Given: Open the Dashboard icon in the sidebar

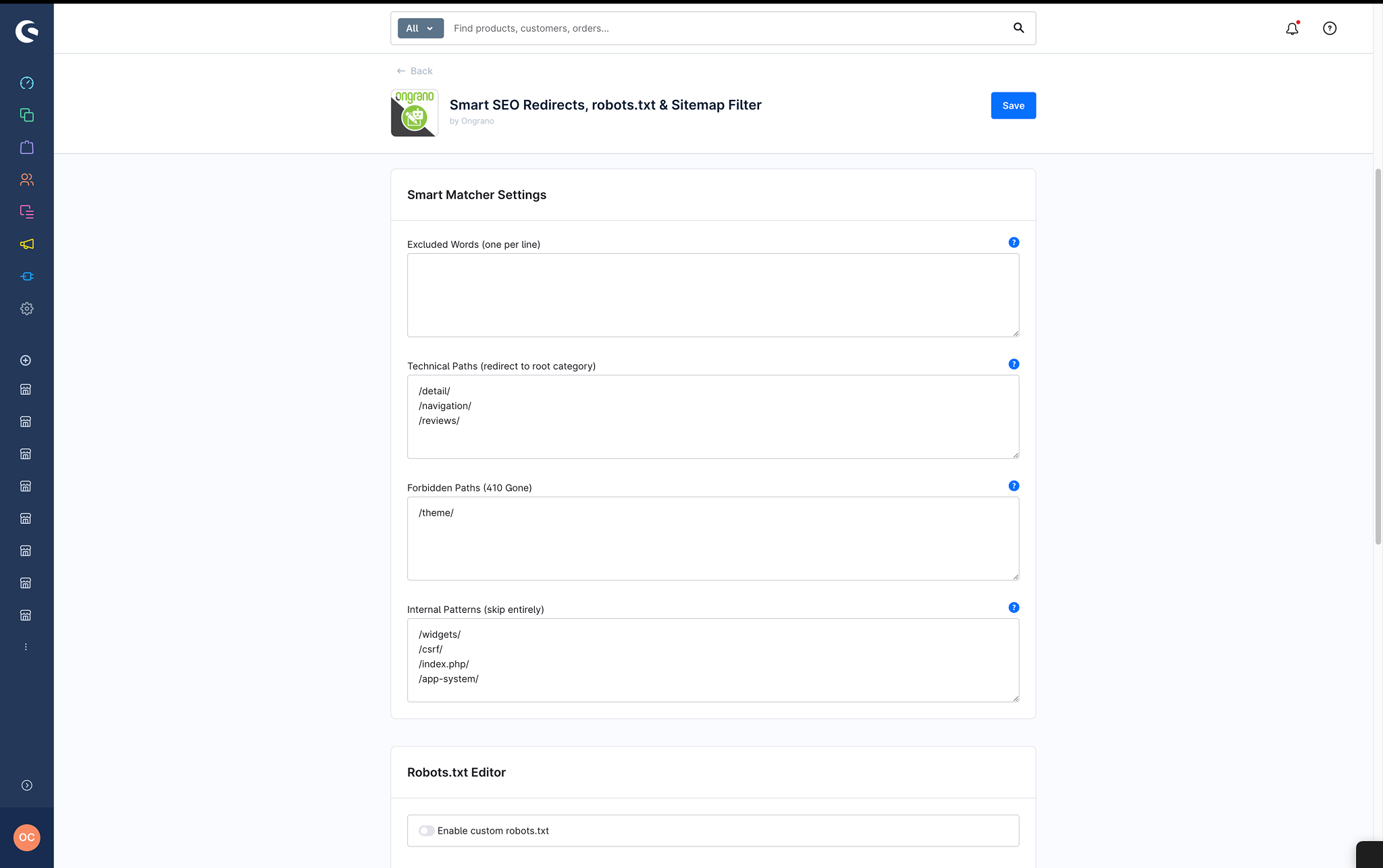Looking at the screenshot, I should [26, 83].
